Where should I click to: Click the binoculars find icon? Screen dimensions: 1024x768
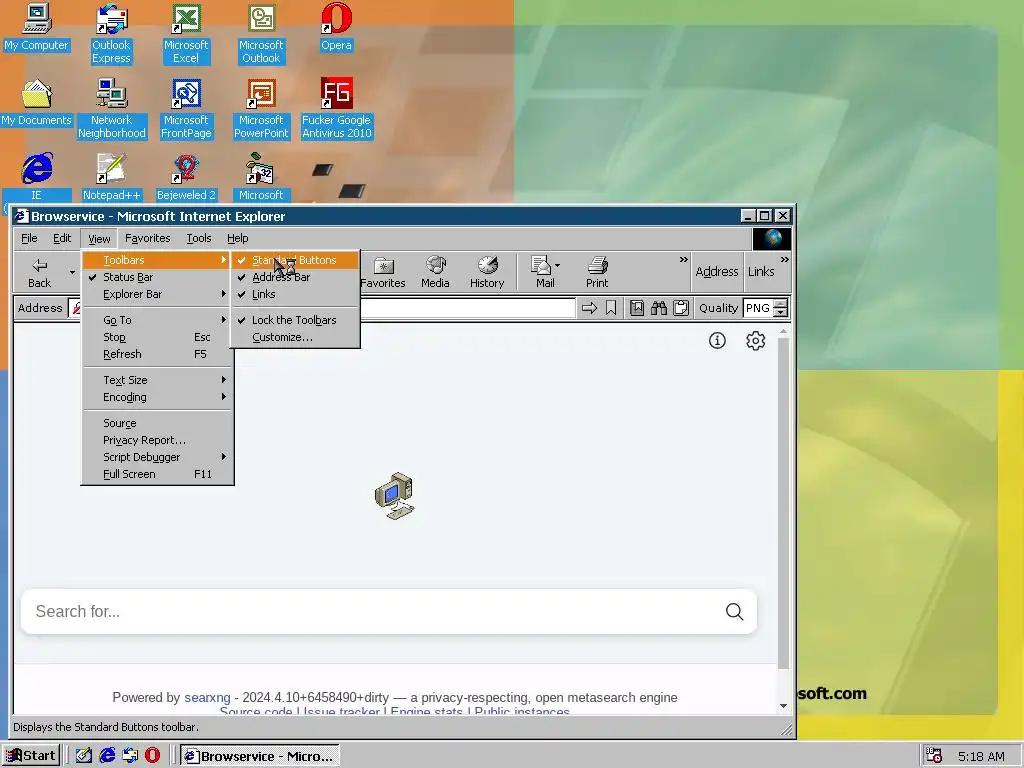[659, 308]
